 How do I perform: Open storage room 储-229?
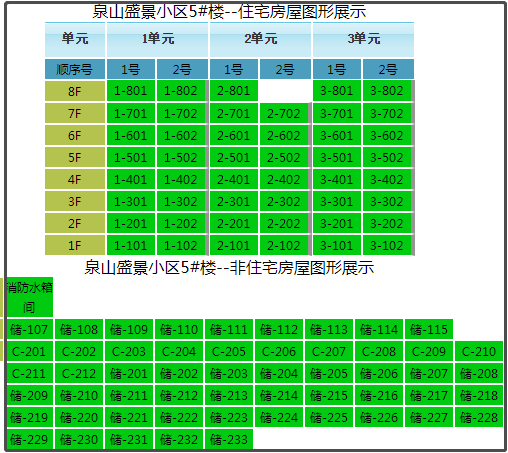tap(29, 439)
